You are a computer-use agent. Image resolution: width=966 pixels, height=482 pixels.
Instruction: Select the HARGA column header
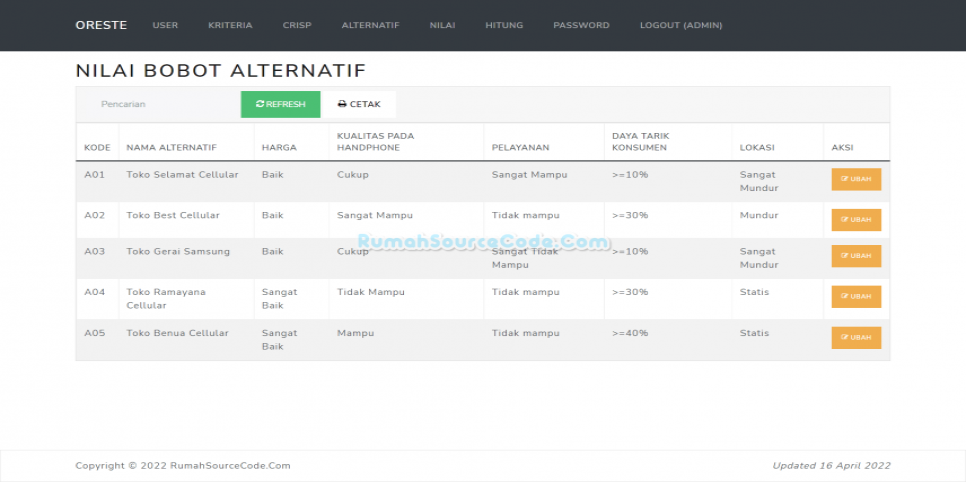tap(279, 148)
